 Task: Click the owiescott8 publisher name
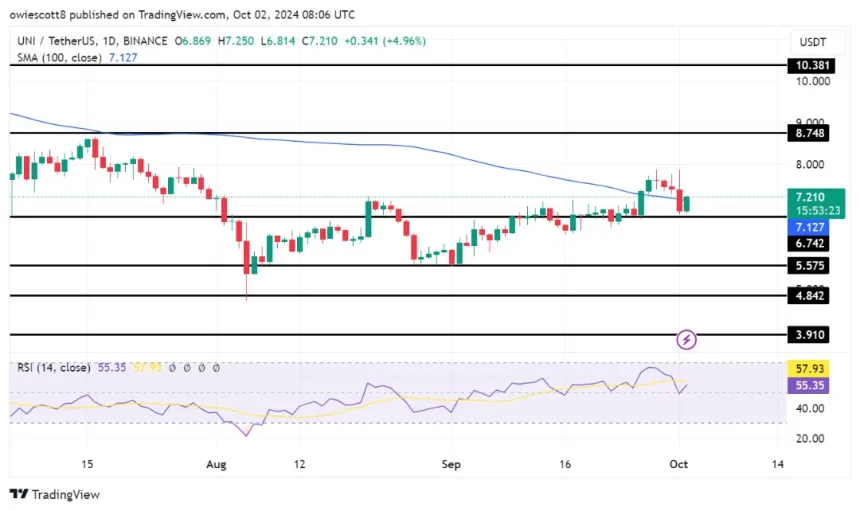(45, 15)
